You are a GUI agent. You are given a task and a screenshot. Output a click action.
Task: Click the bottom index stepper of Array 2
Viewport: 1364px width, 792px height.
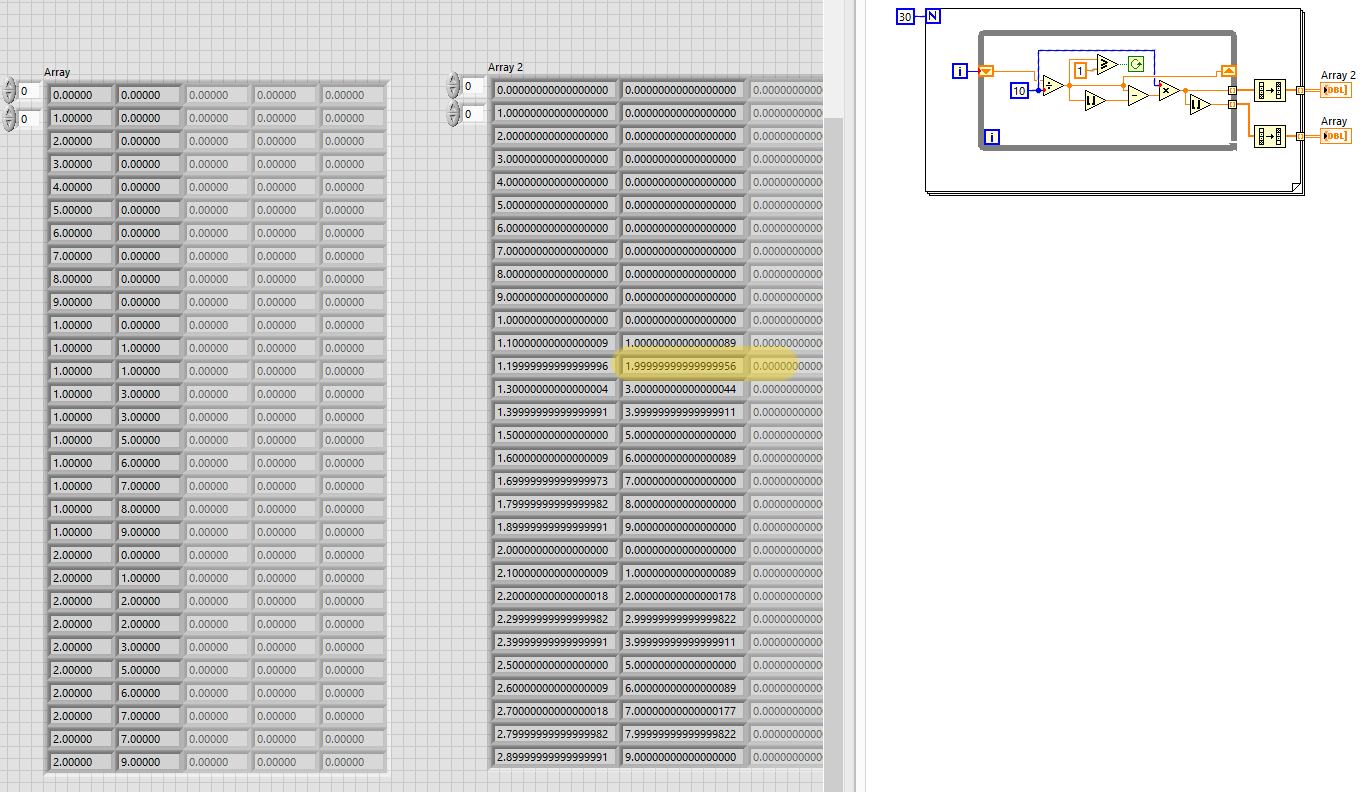click(x=453, y=114)
